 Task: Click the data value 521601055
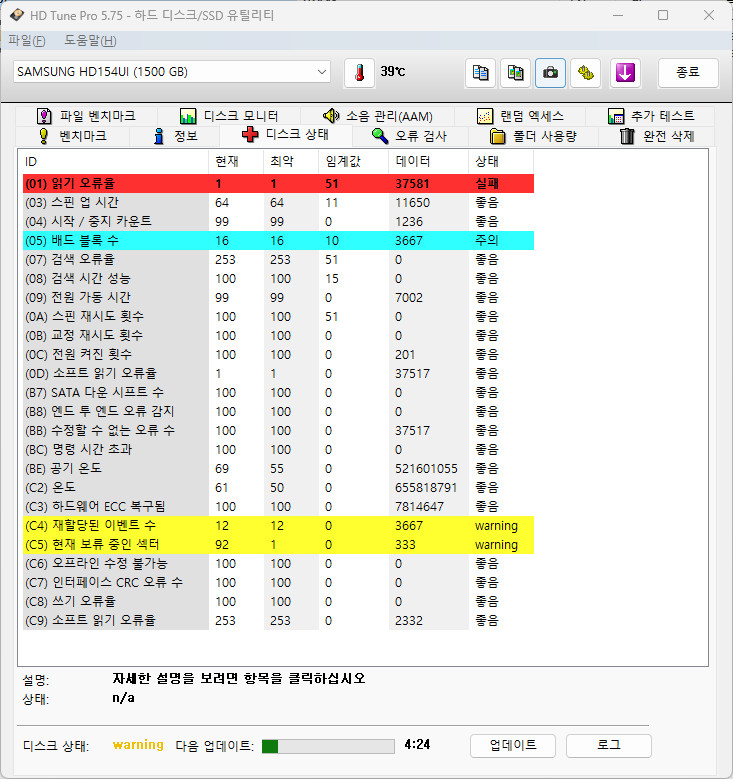[x=426, y=468]
